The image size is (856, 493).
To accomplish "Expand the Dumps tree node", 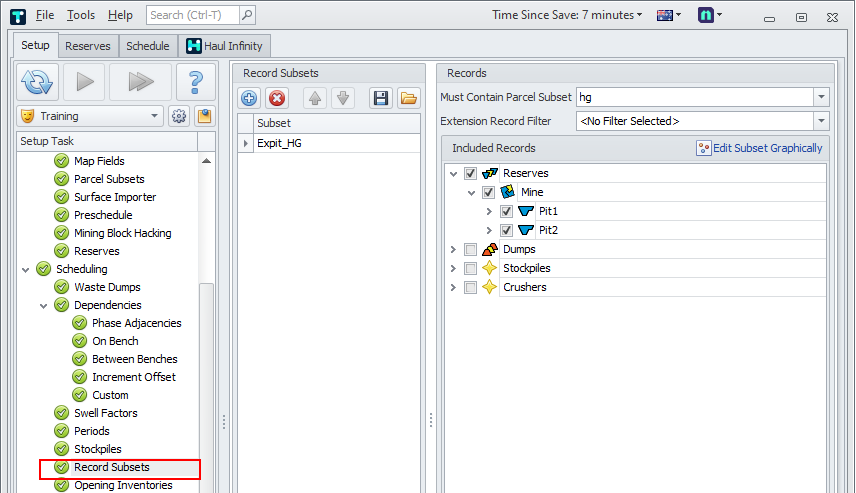I will pos(453,250).
